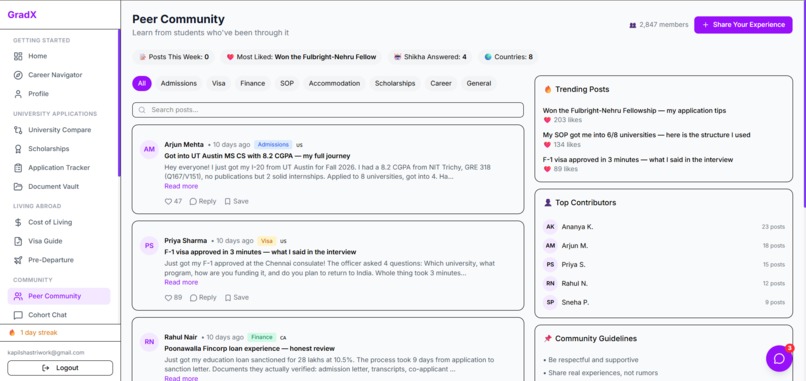
Task: Click the Admissions tag on Arjun Mehta's post
Action: [273, 144]
